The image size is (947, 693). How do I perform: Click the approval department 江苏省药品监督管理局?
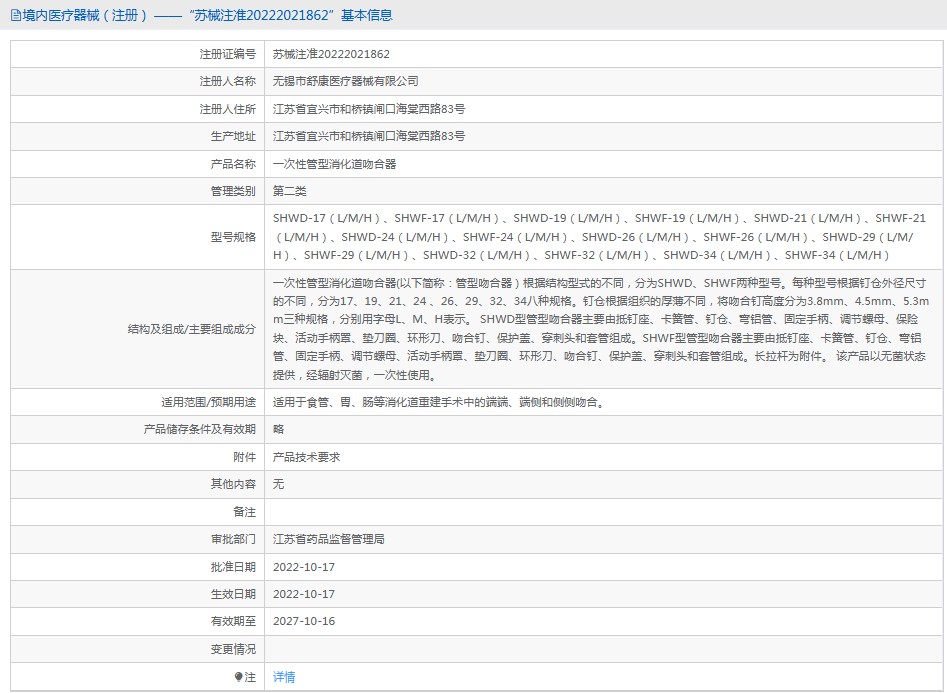329,539
